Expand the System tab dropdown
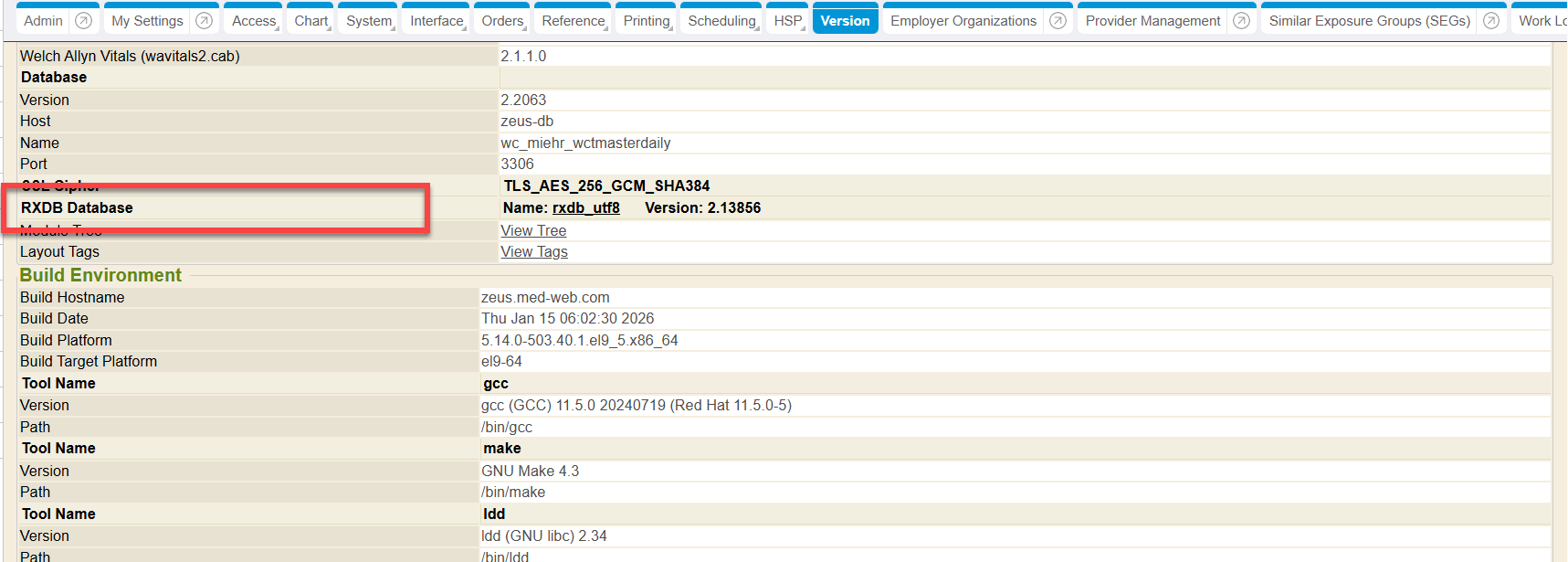1568x562 pixels. click(x=369, y=21)
